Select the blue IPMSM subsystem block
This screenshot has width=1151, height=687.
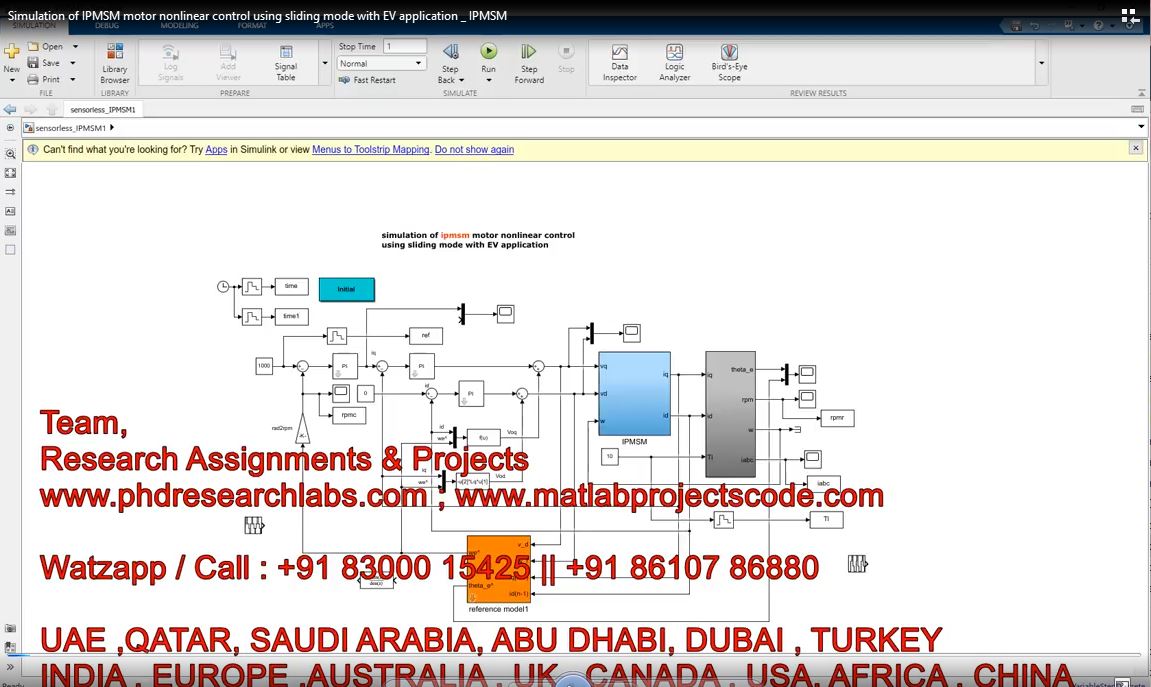[x=634, y=392]
